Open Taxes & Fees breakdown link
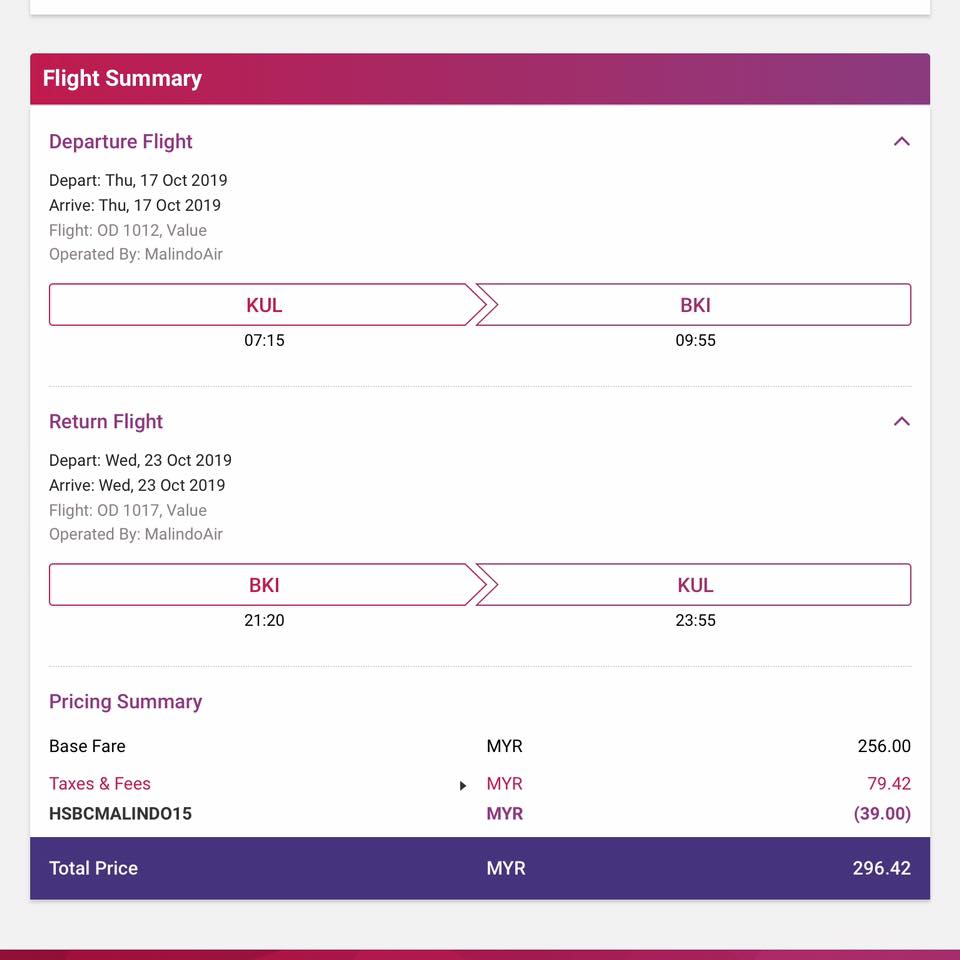Image resolution: width=960 pixels, height=960 pixels. click(100, 784)
